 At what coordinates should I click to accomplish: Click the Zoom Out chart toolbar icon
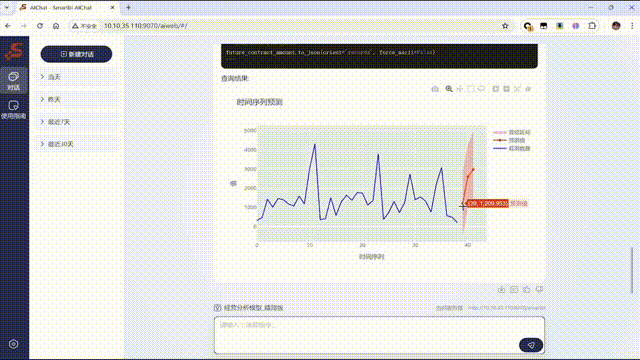click(x=507, y=89)
